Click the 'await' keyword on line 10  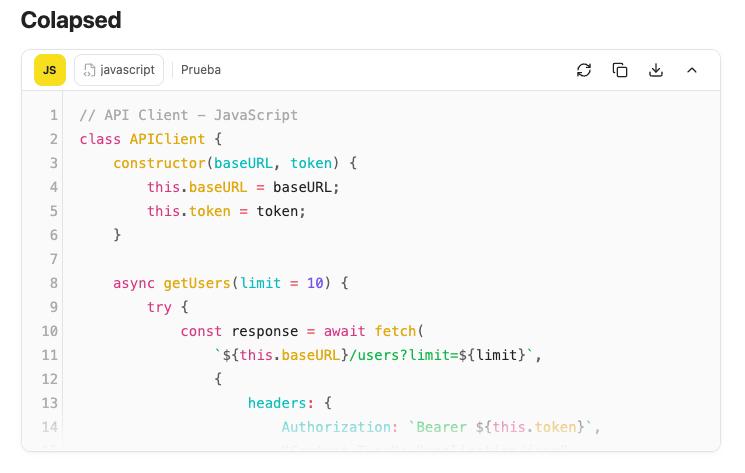[x=344, y=331]
